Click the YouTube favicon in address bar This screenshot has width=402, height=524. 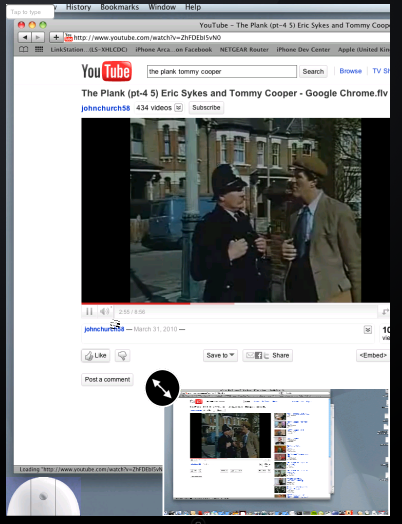click(69, 37)
